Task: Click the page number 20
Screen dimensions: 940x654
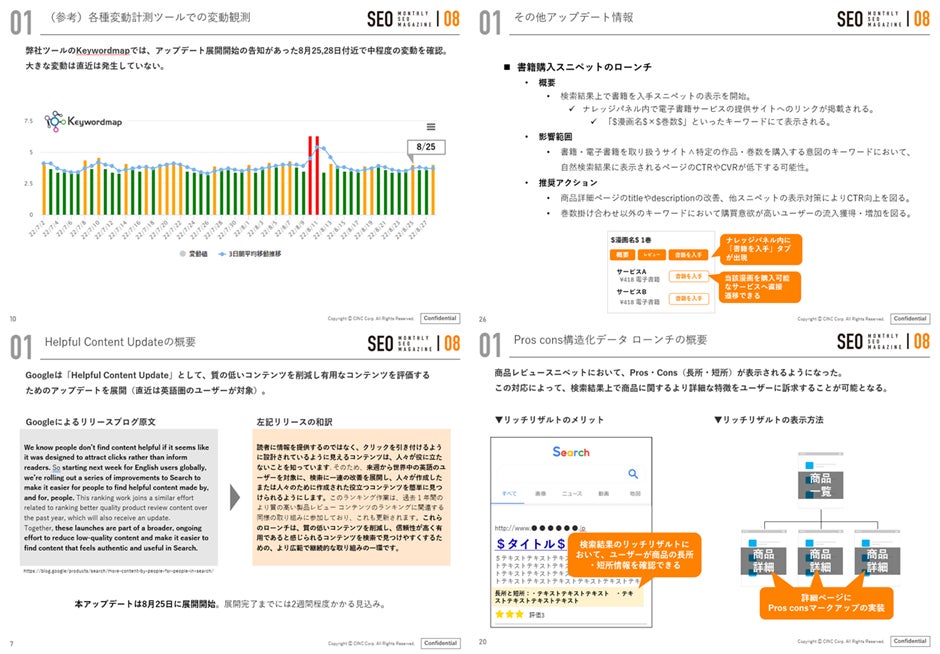Action: (483, 642)
